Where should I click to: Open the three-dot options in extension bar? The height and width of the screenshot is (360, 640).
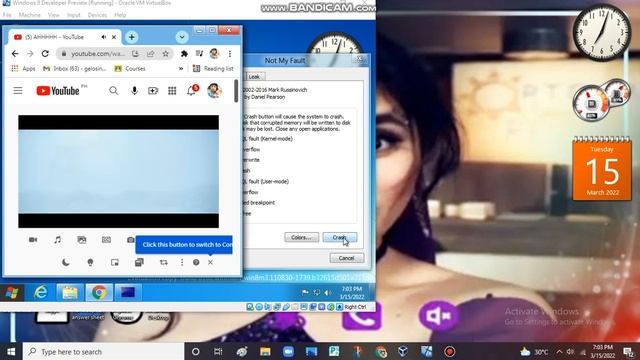(182, 262)
